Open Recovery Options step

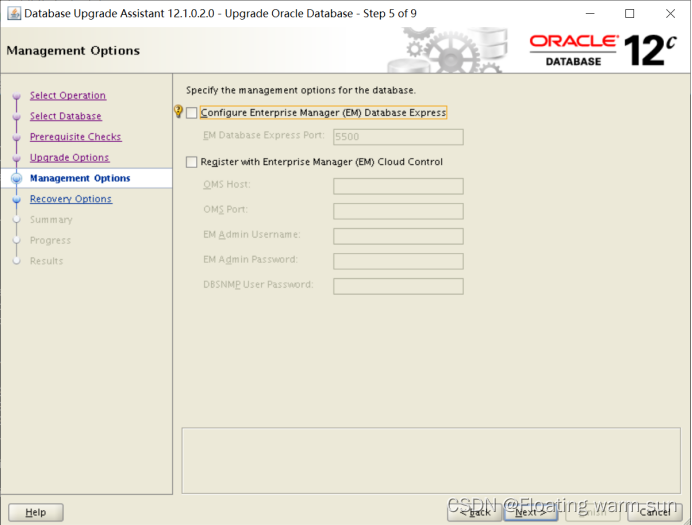[x=71, y=199]
